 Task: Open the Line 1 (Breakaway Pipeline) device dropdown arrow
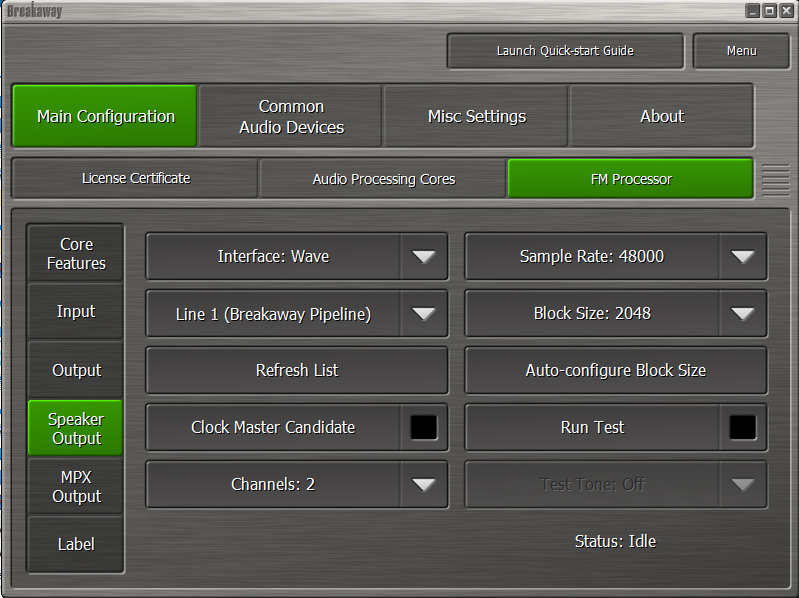pyautogui.click(x=423, y=313)
